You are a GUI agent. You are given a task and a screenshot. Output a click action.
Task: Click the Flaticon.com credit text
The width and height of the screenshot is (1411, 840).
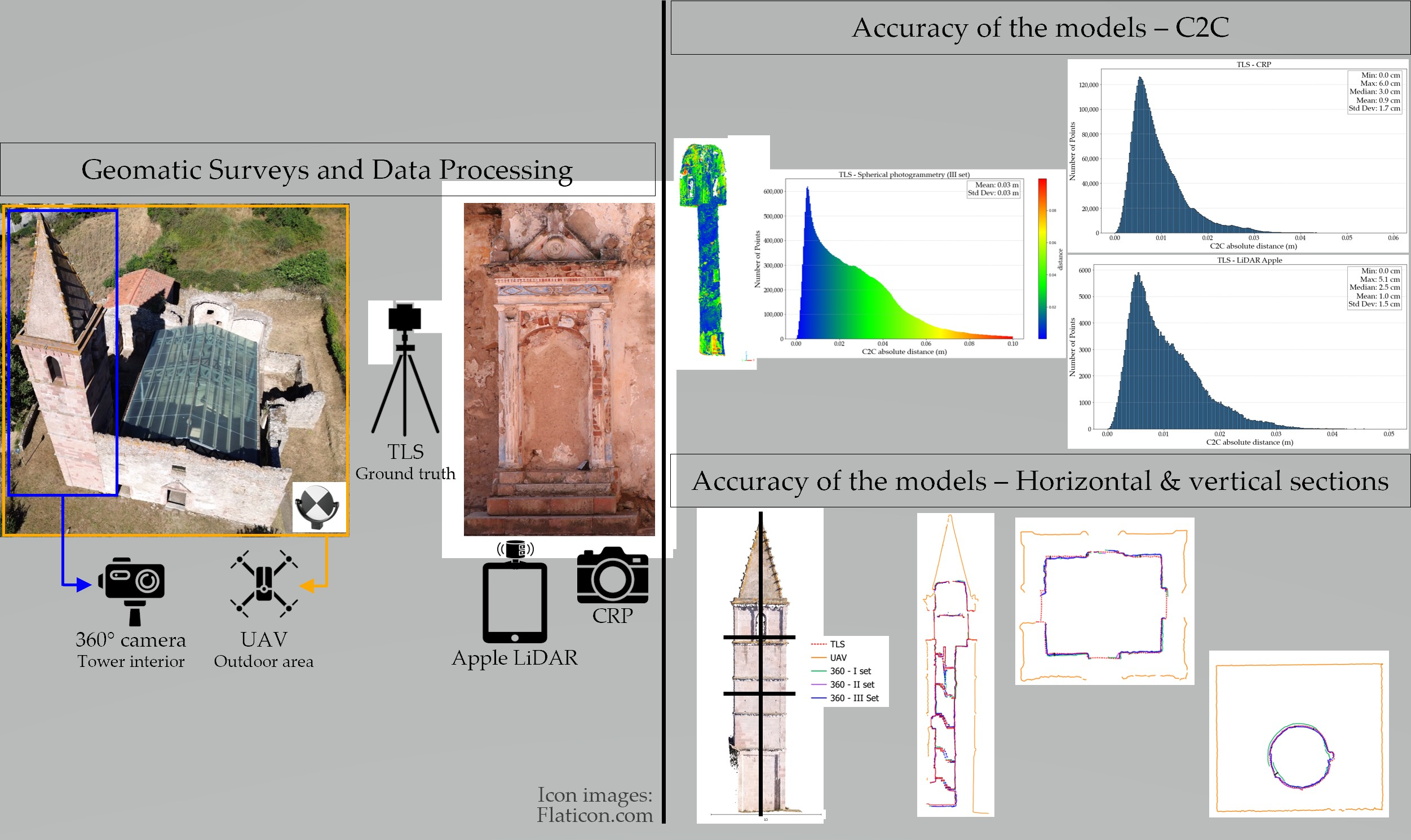(594, 815)
